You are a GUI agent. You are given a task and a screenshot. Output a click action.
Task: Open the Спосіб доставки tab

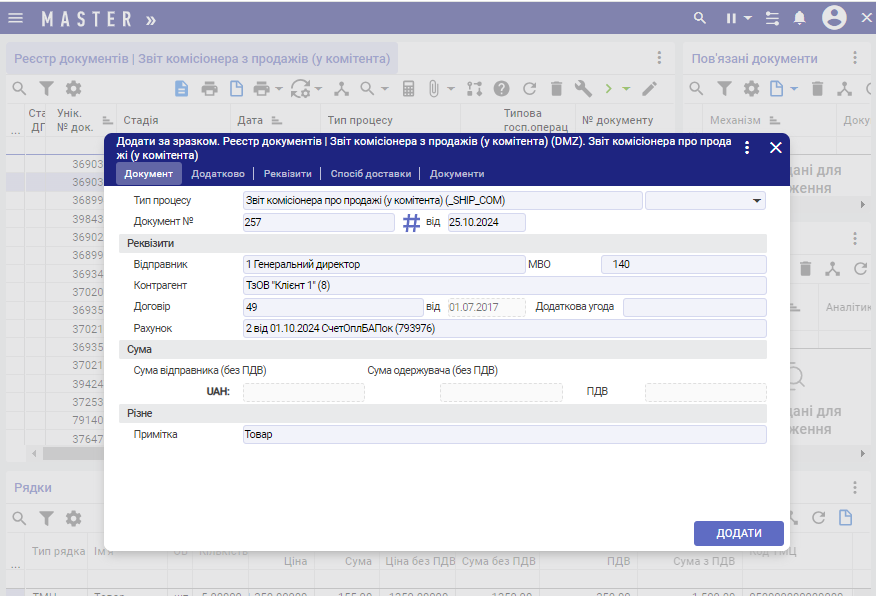coord(370,174)
